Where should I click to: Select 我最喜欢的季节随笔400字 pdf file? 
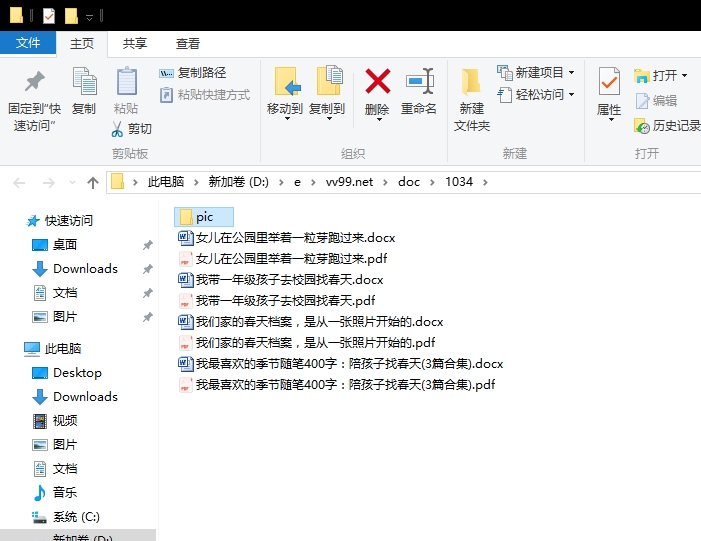337,385
